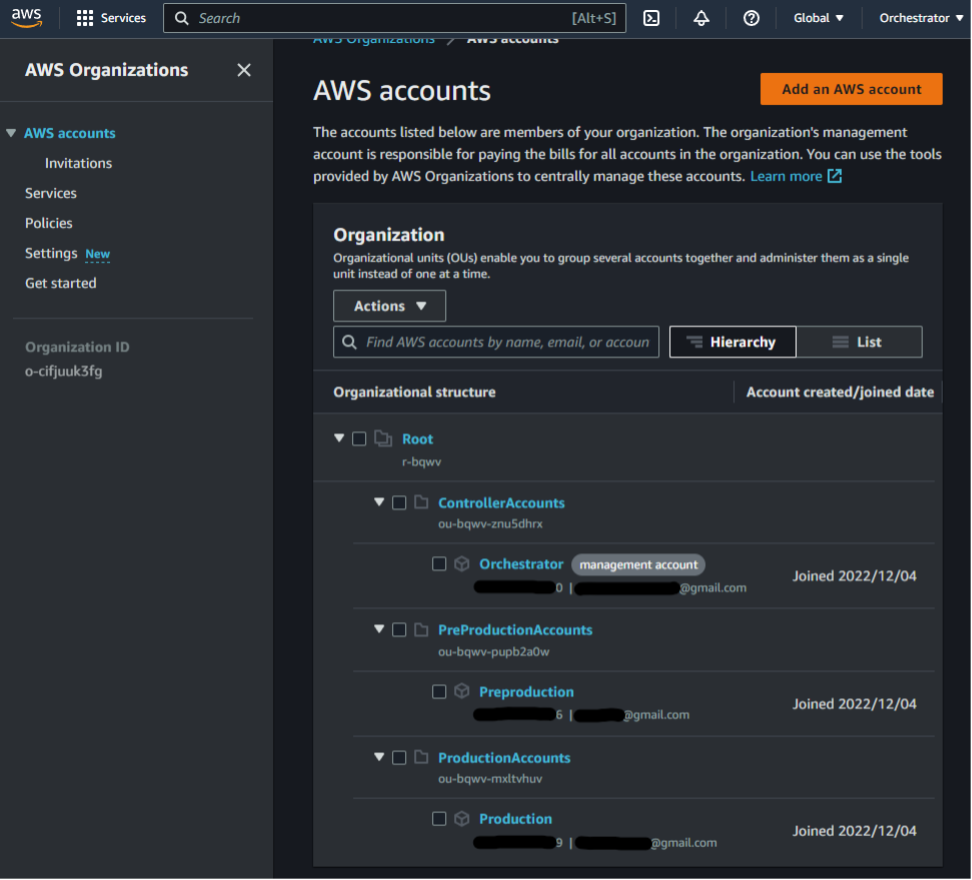Collapse the ProductionAccounts OU tree

click(378, 757)
